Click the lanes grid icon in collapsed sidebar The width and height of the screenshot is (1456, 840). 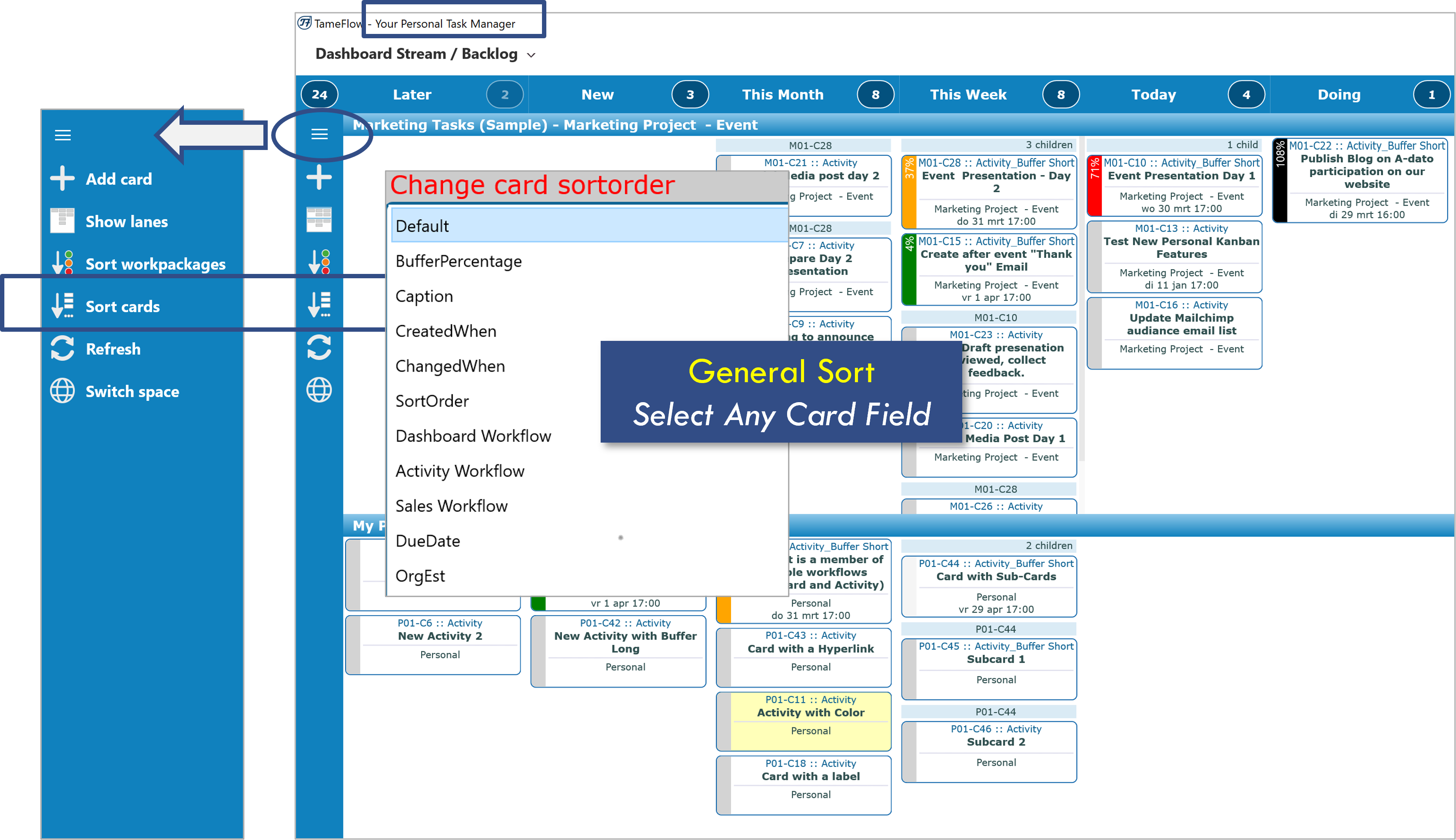pos(319,219)
